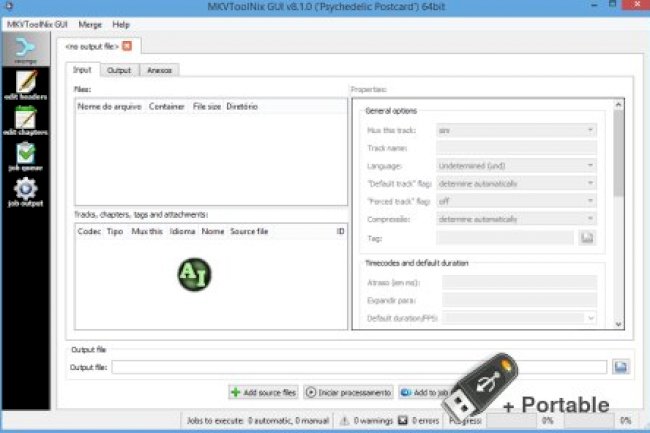Open the Default track flag dropdown
The height and width of the screenshot is (433, 650).
click(x=517, y=184)
